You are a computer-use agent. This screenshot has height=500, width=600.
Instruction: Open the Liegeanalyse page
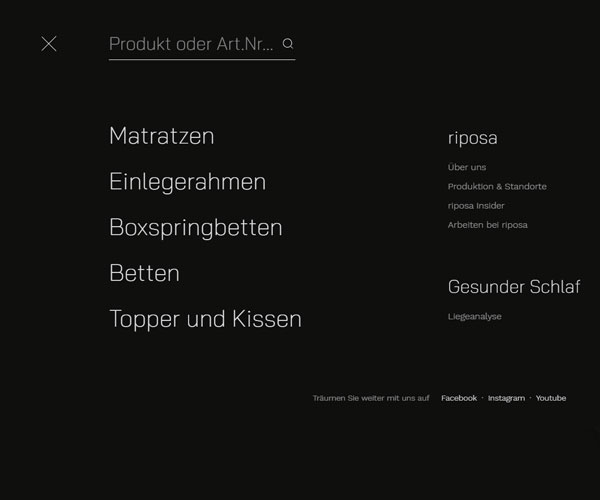click(475, 316)
